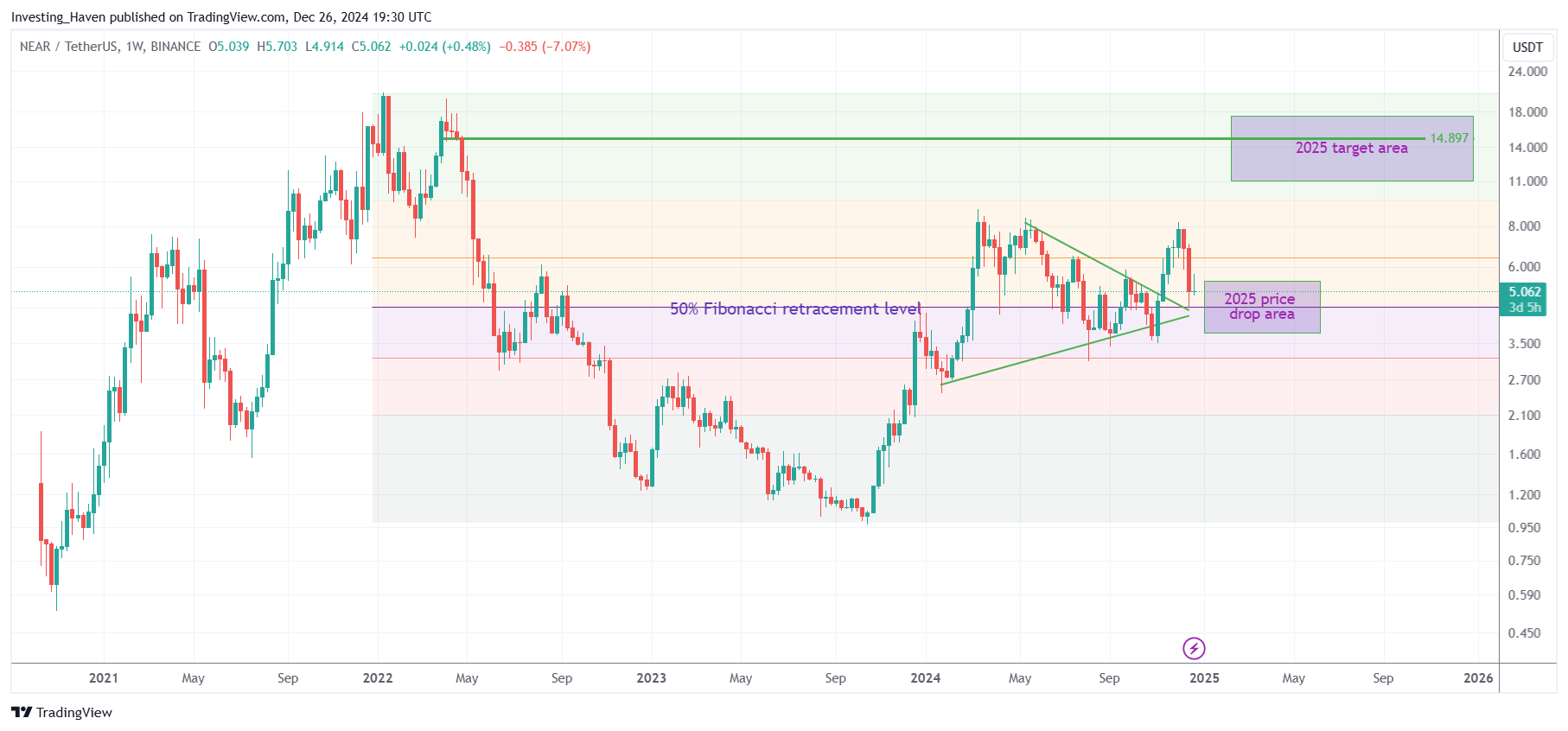
Task: Click the 'NEAR / TetherUS, 1W, BINANCE' symbol title
Action: 110,47
